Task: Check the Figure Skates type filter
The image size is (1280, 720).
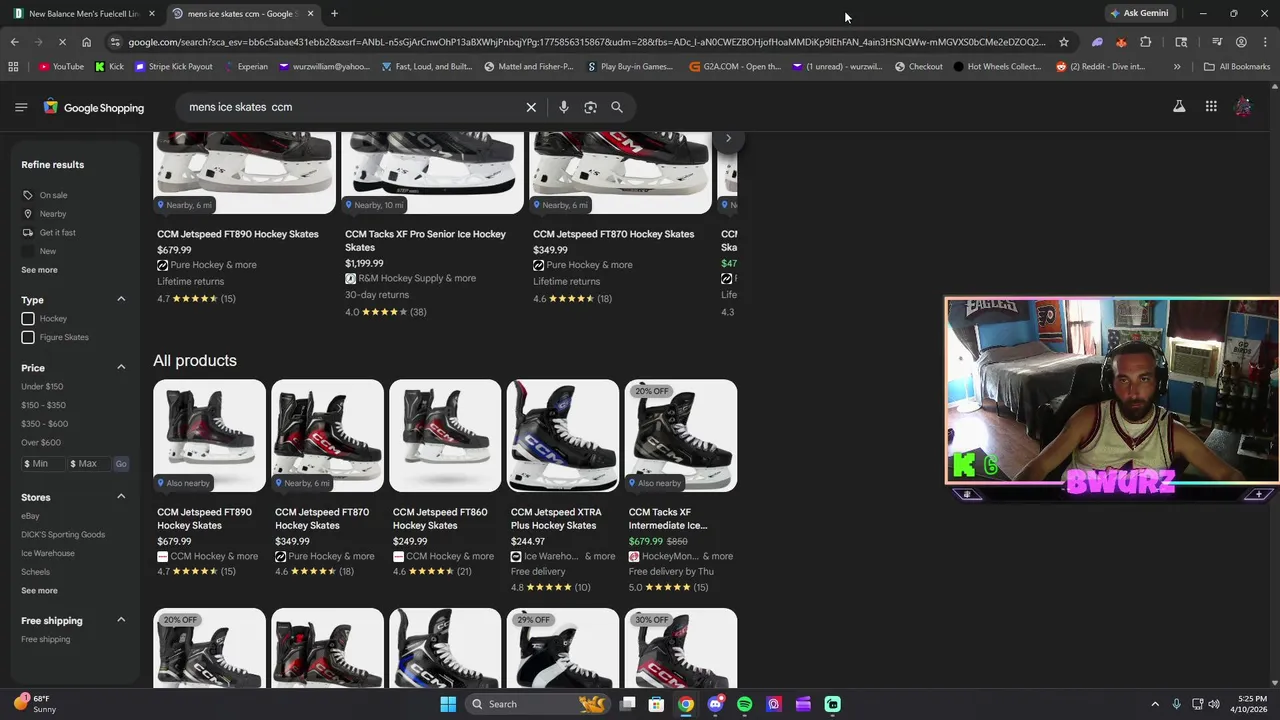Action: coord(28,337)
